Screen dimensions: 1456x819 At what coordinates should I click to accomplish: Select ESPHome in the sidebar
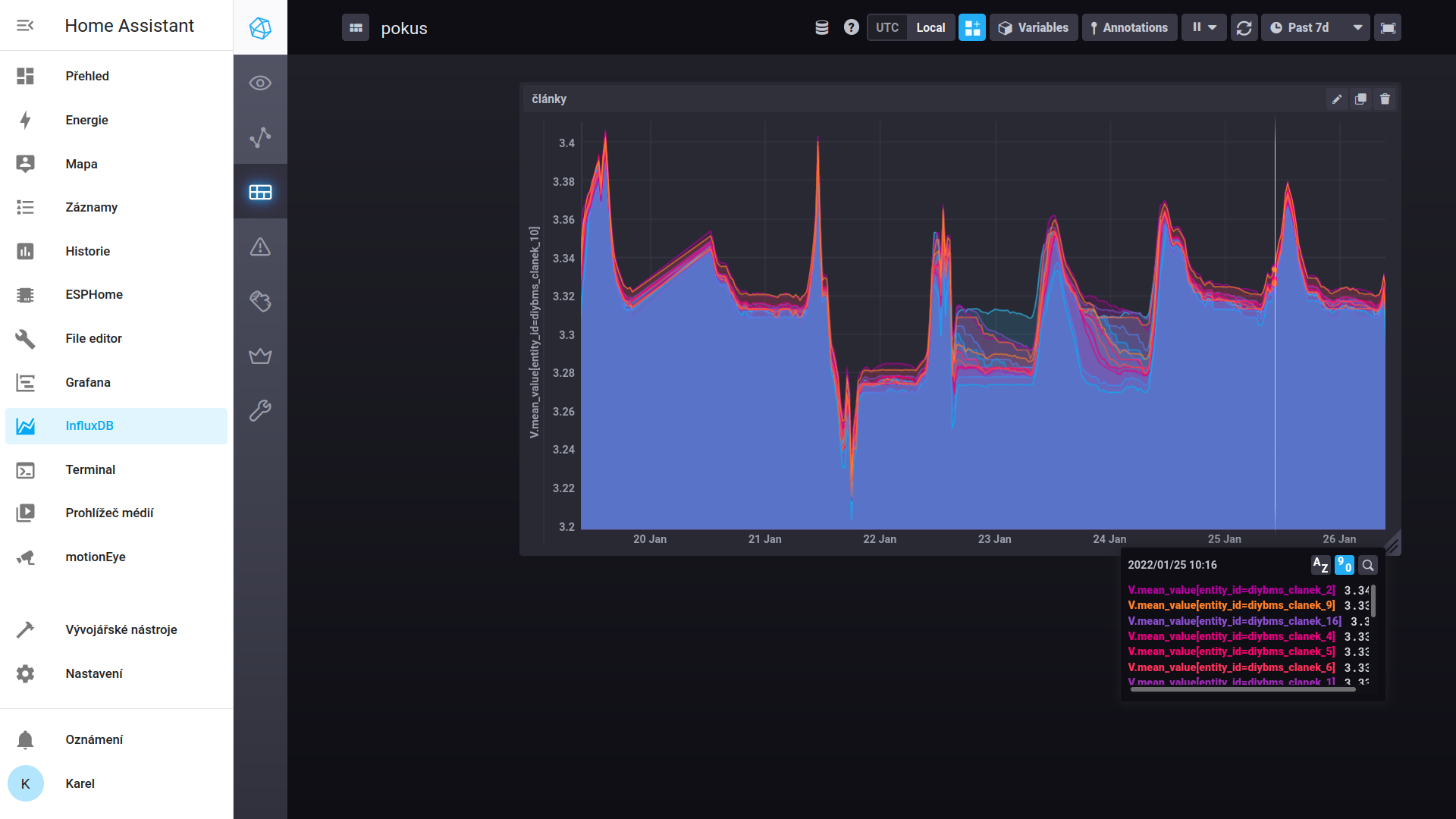coord(94,294)
